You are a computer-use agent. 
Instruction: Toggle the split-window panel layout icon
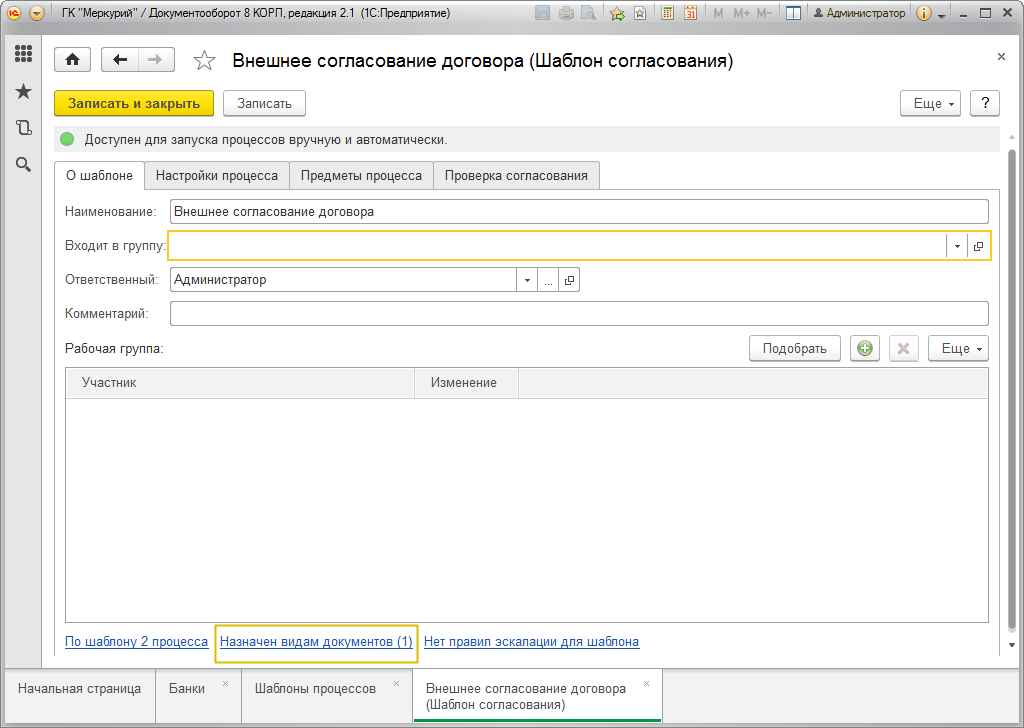(x=793, y=13)
